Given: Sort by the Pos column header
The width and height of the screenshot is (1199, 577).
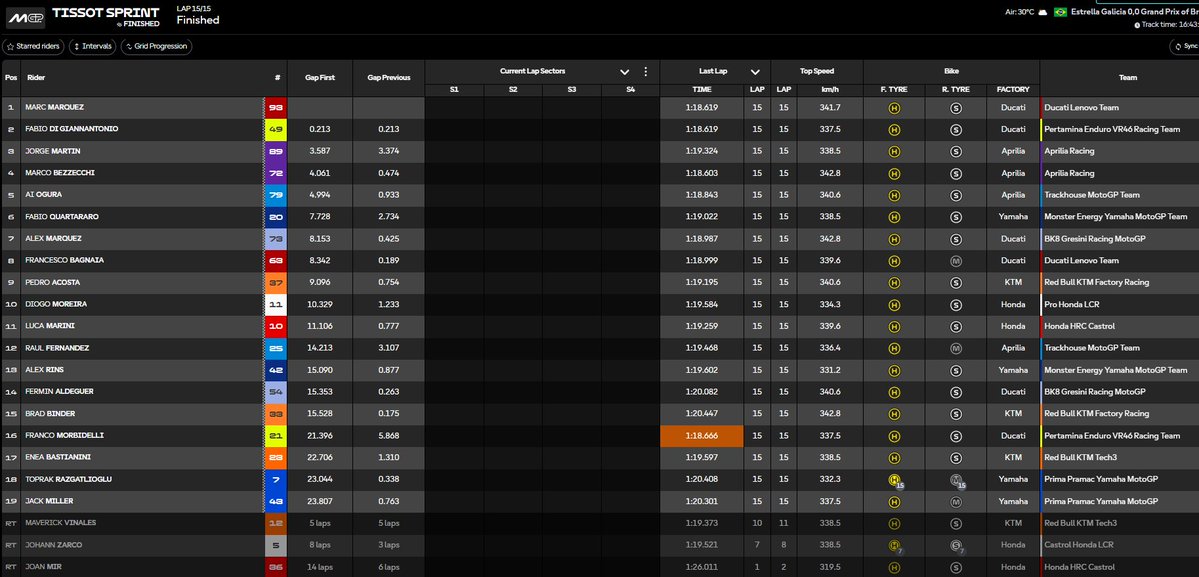Looking at the screenshot, I should [x=11, y=77].
